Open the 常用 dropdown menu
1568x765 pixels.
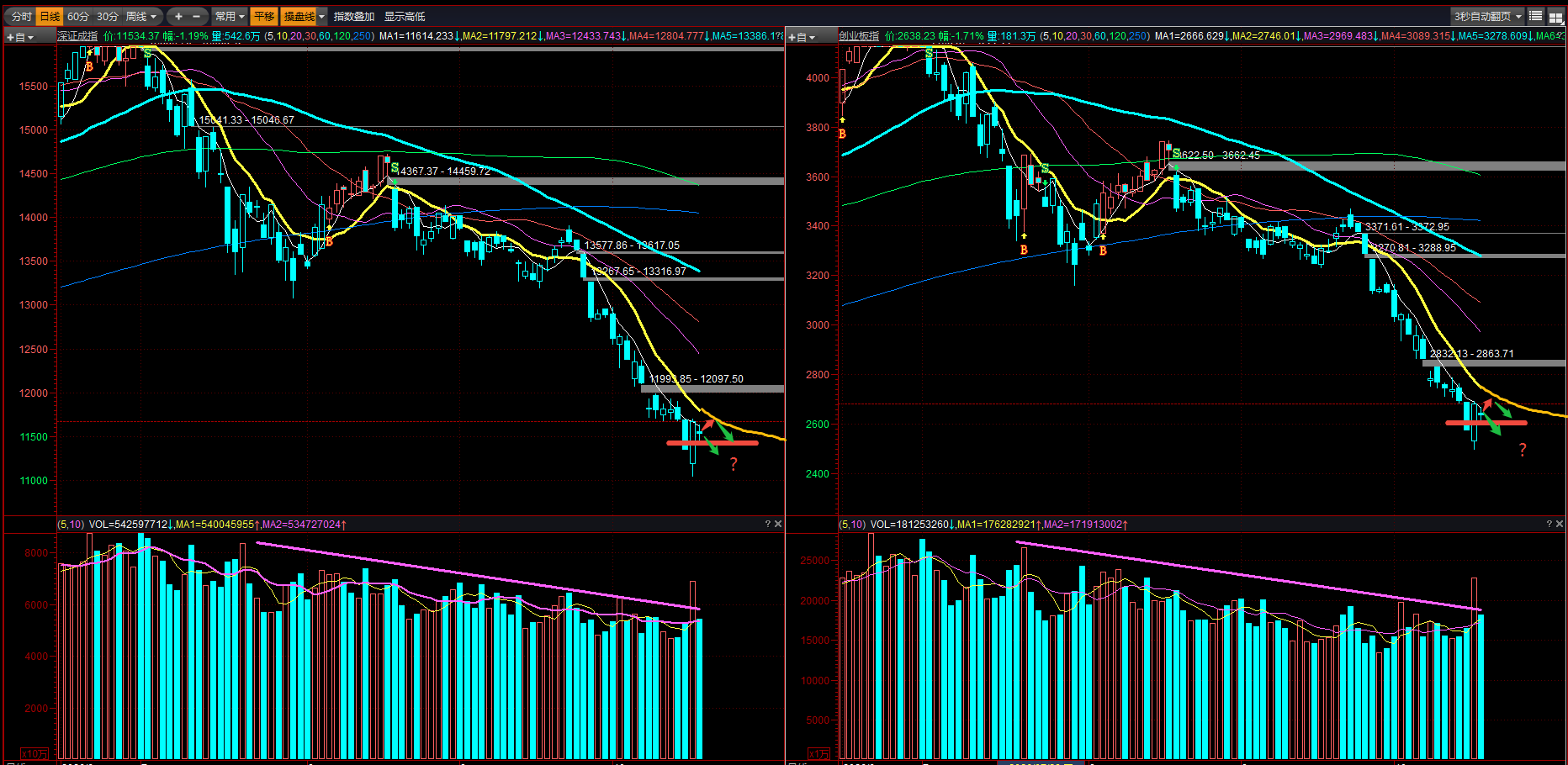coord(230,16)
